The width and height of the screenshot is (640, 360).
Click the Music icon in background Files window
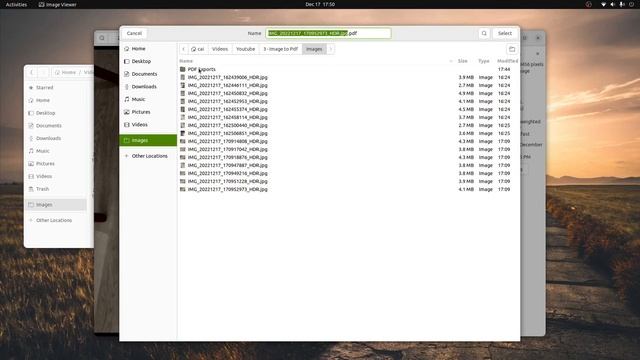pyautogui.click(x=31, y=151)
